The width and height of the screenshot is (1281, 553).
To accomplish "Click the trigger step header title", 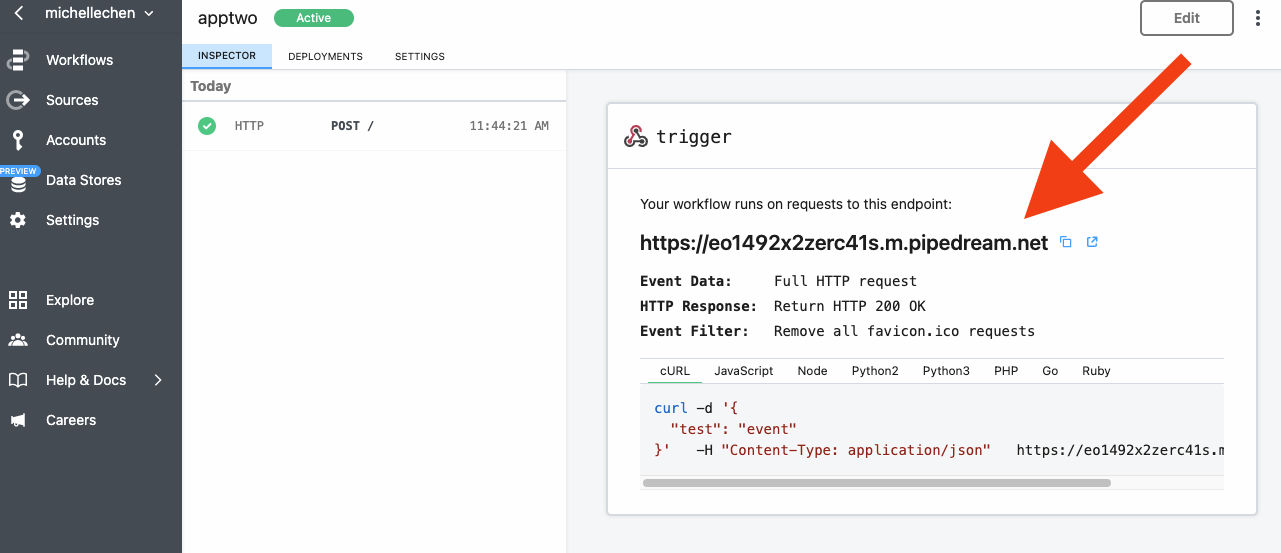I will pos(694,137).
